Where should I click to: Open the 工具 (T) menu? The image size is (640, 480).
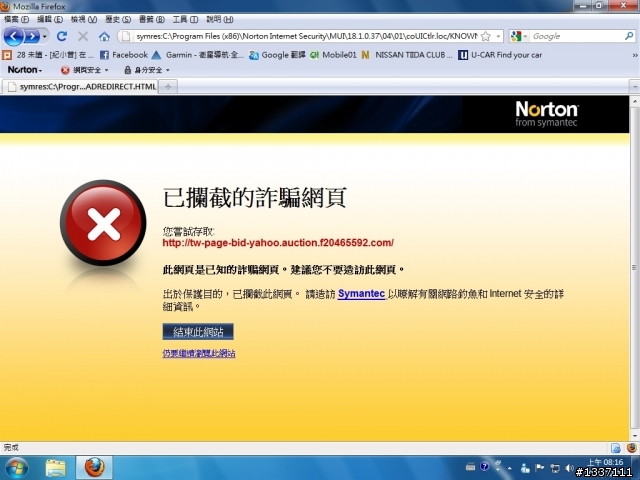click(185, 19)
